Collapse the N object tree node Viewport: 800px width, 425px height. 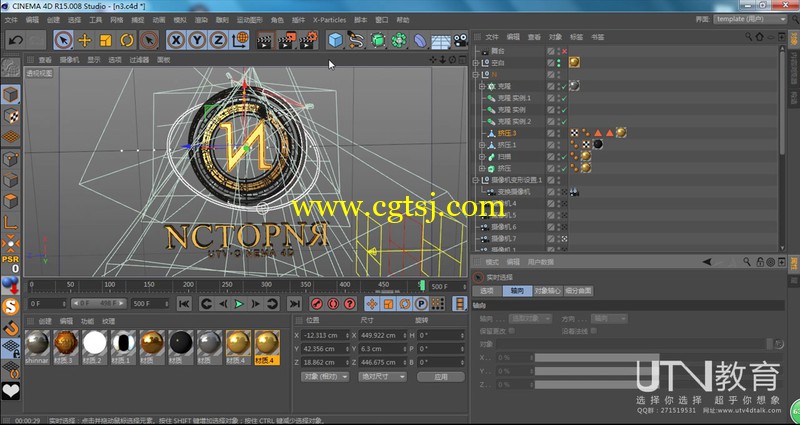coord(476,74)
